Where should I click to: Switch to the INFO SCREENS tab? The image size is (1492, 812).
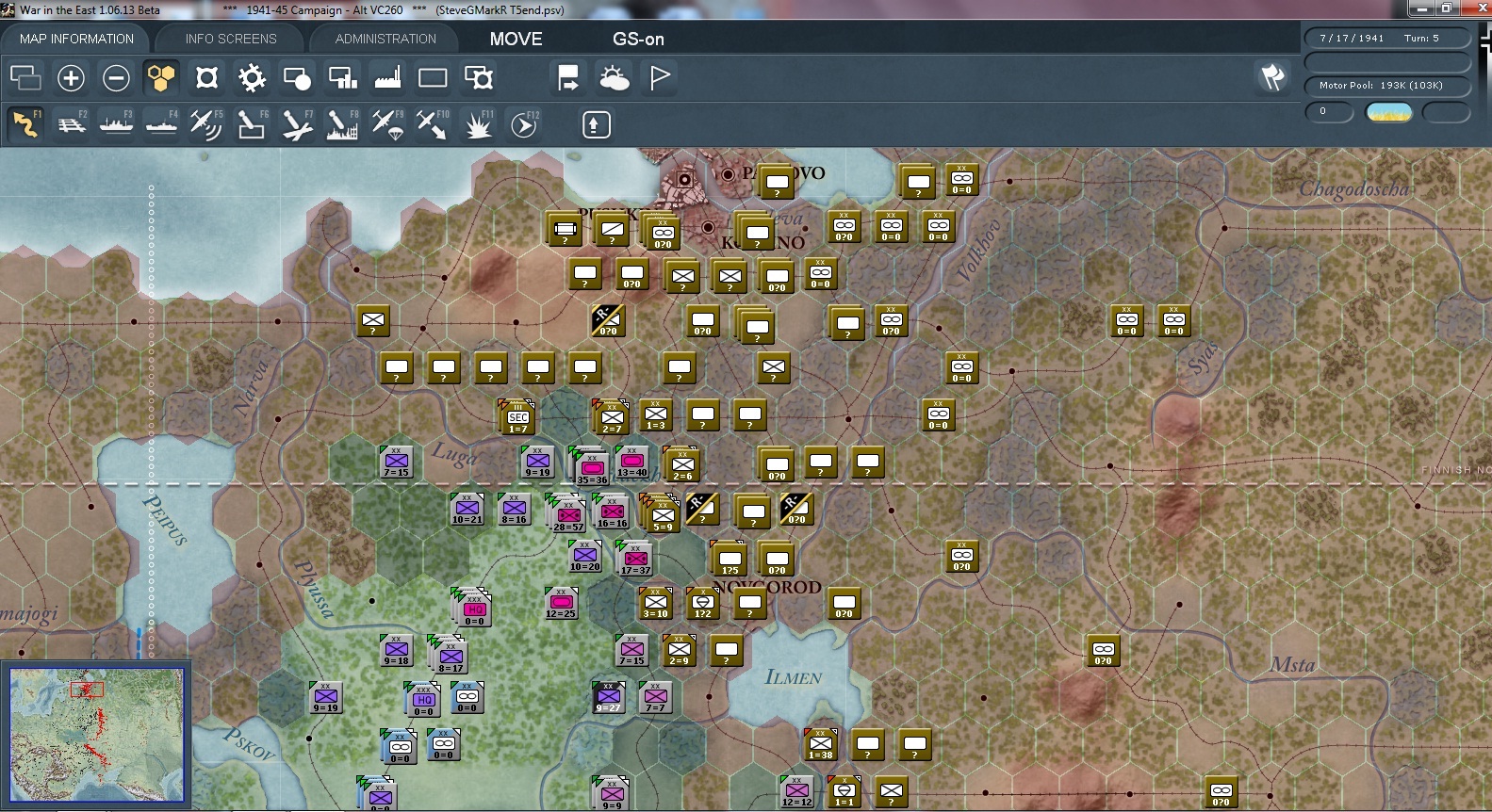point(231,39)
